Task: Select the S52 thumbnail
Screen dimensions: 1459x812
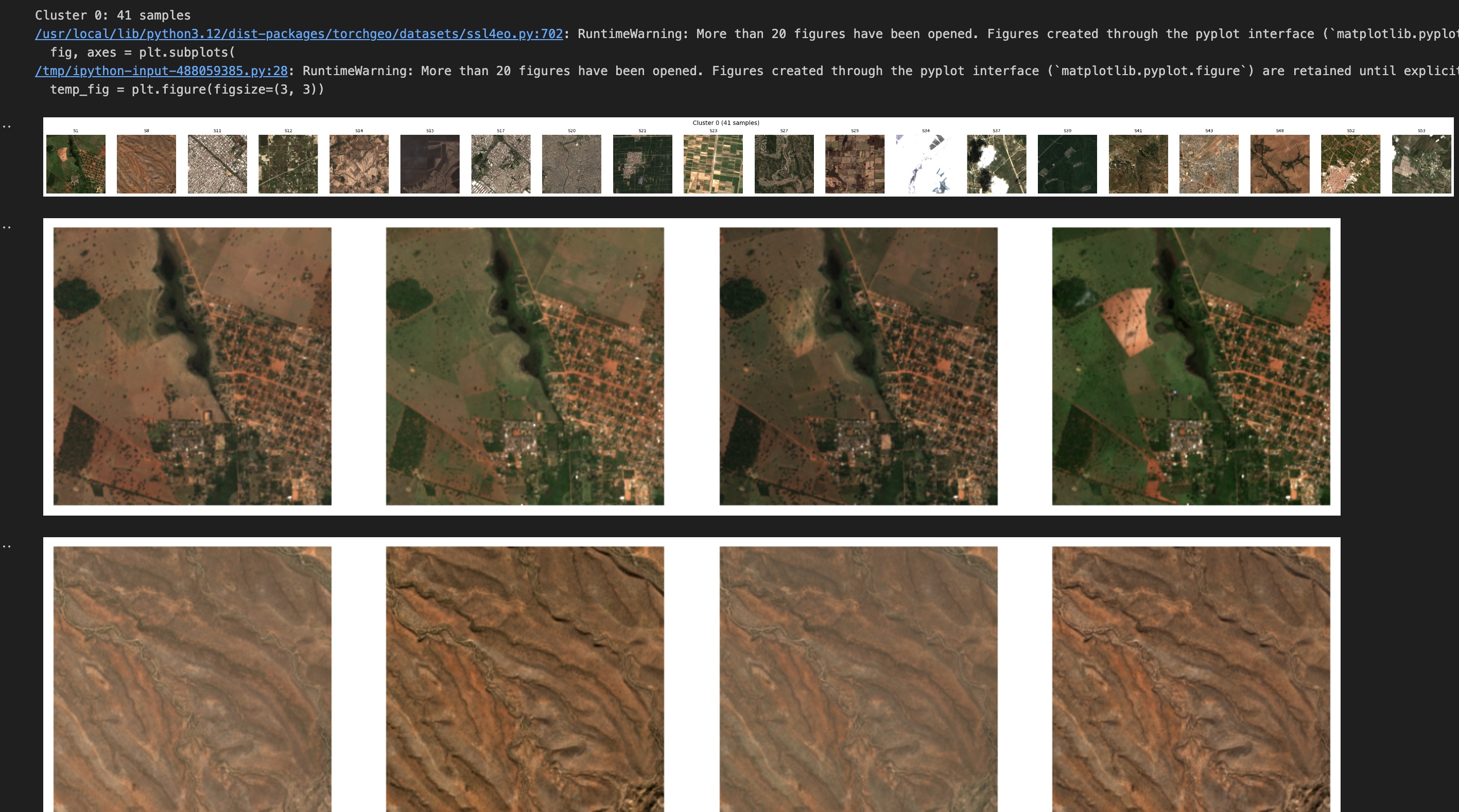Action: coord(1350,164)
